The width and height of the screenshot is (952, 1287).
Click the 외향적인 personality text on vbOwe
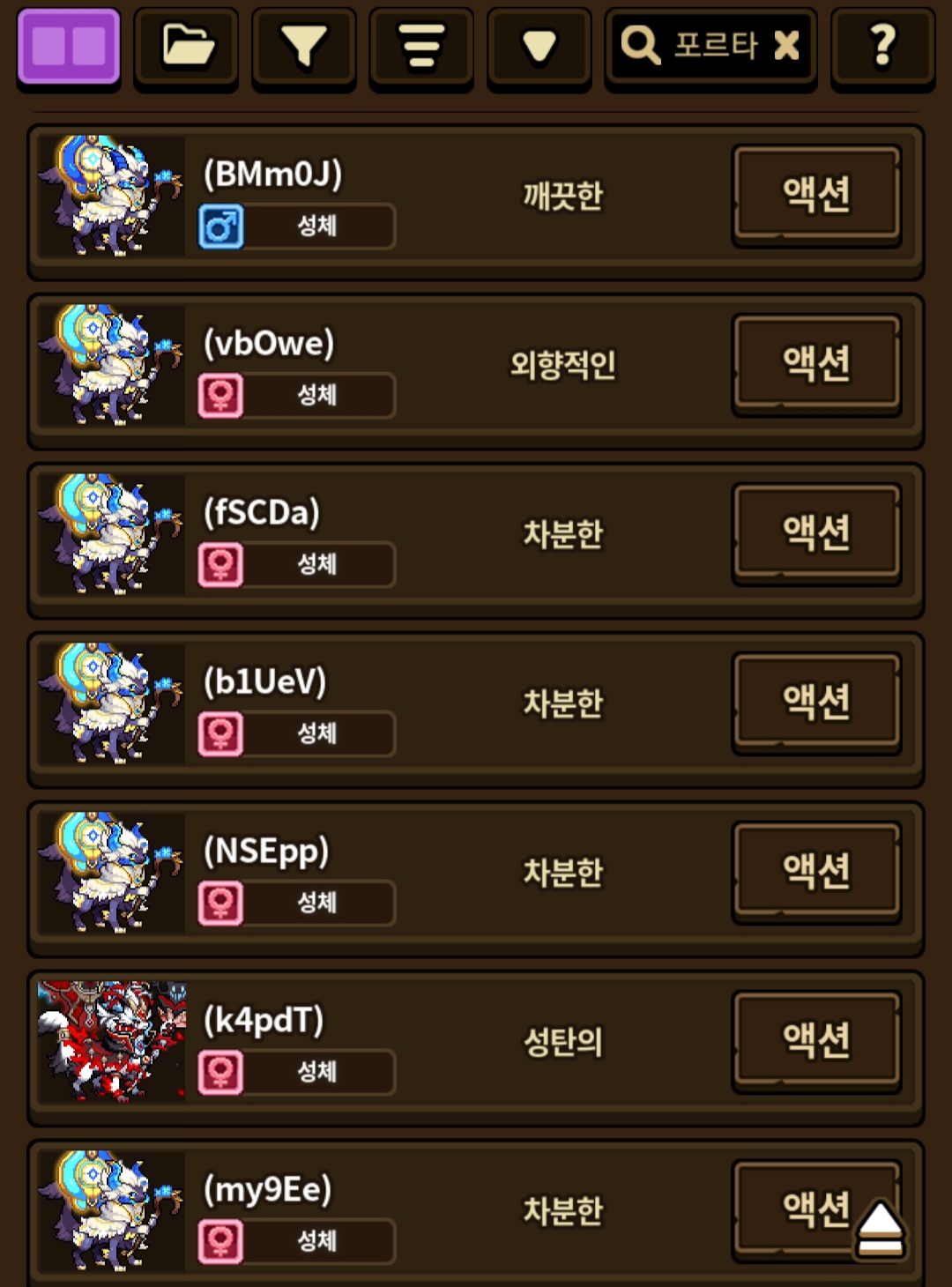pos(563,364)
